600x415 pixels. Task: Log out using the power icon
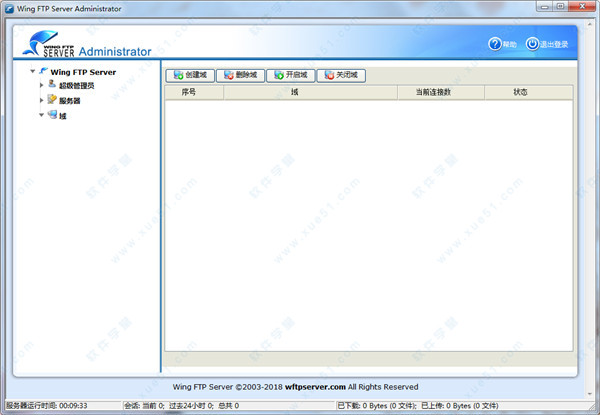coord(532,44)
